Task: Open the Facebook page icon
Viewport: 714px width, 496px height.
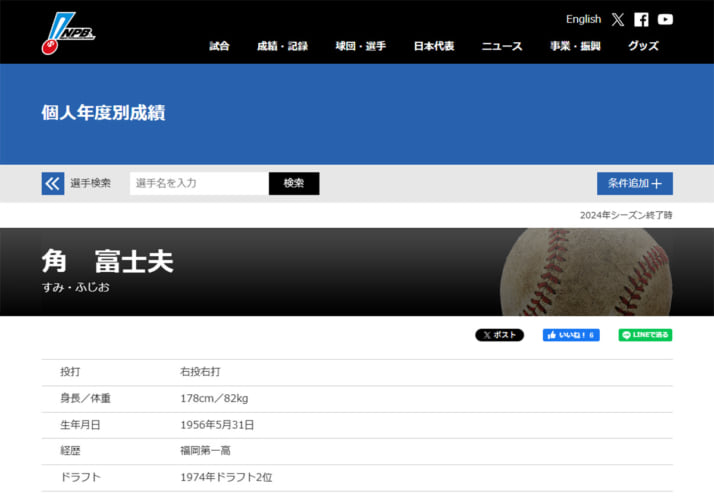Action: coord(641,19)
